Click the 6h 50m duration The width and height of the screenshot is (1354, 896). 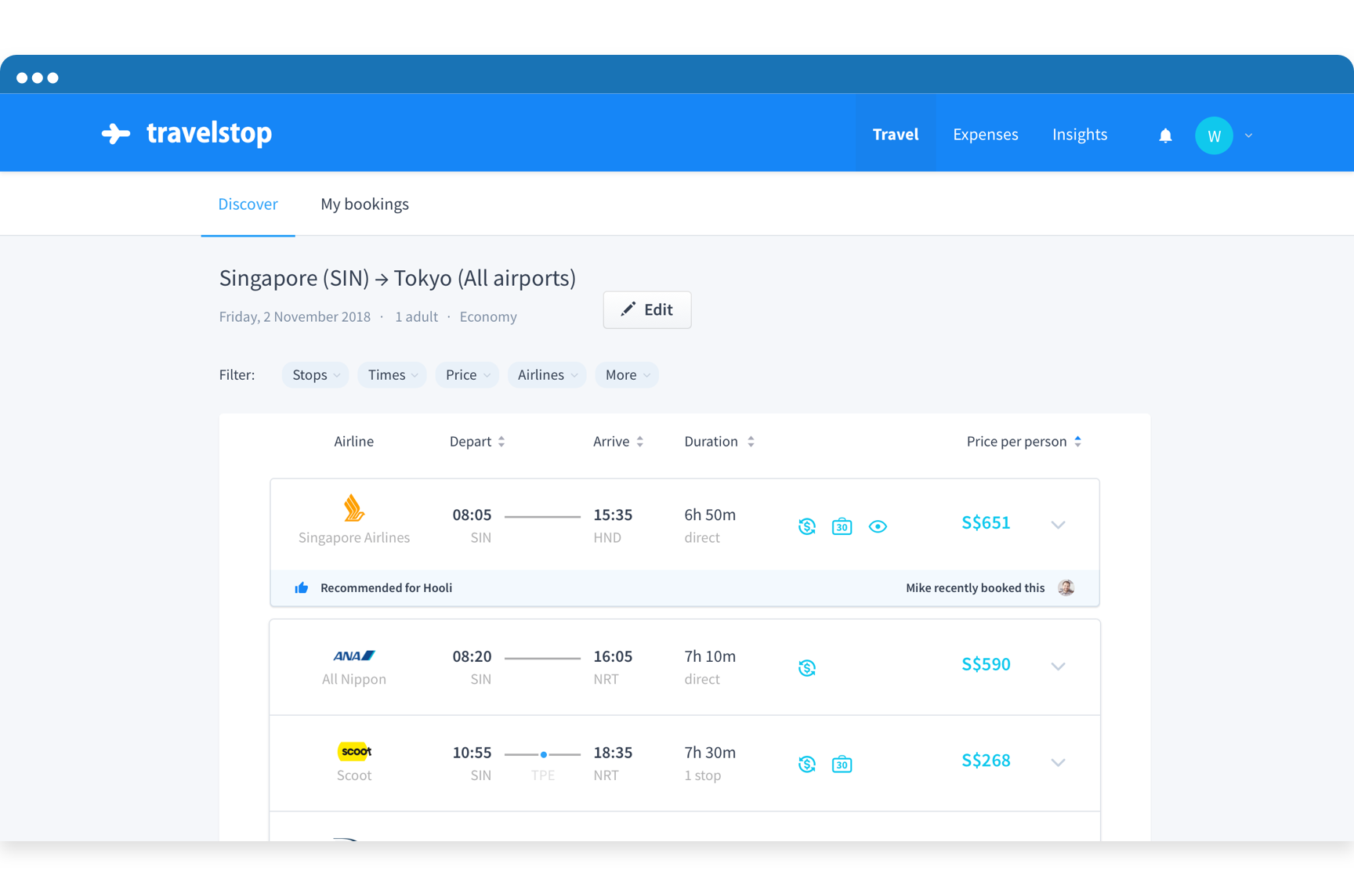(x=710, y=515)
